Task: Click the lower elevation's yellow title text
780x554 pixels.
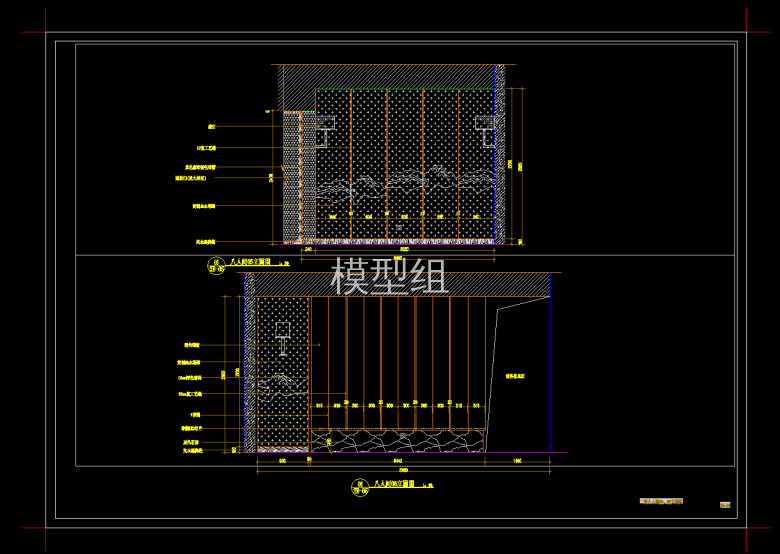Action: [394, 484]
